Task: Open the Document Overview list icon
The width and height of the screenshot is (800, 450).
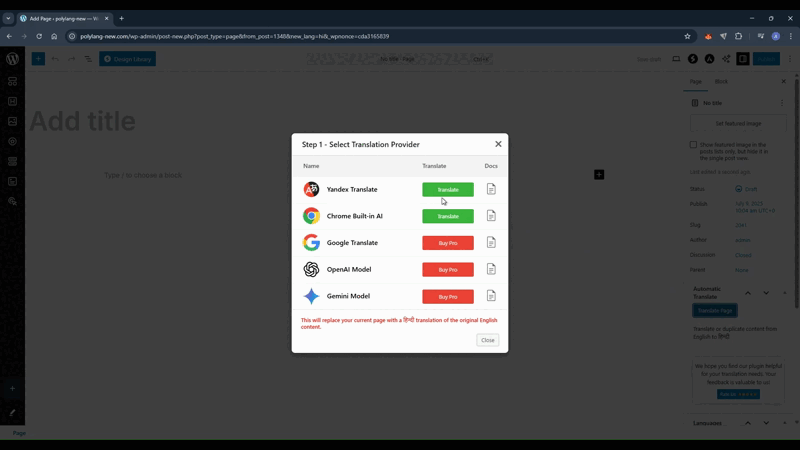Action: click(88, 59)
